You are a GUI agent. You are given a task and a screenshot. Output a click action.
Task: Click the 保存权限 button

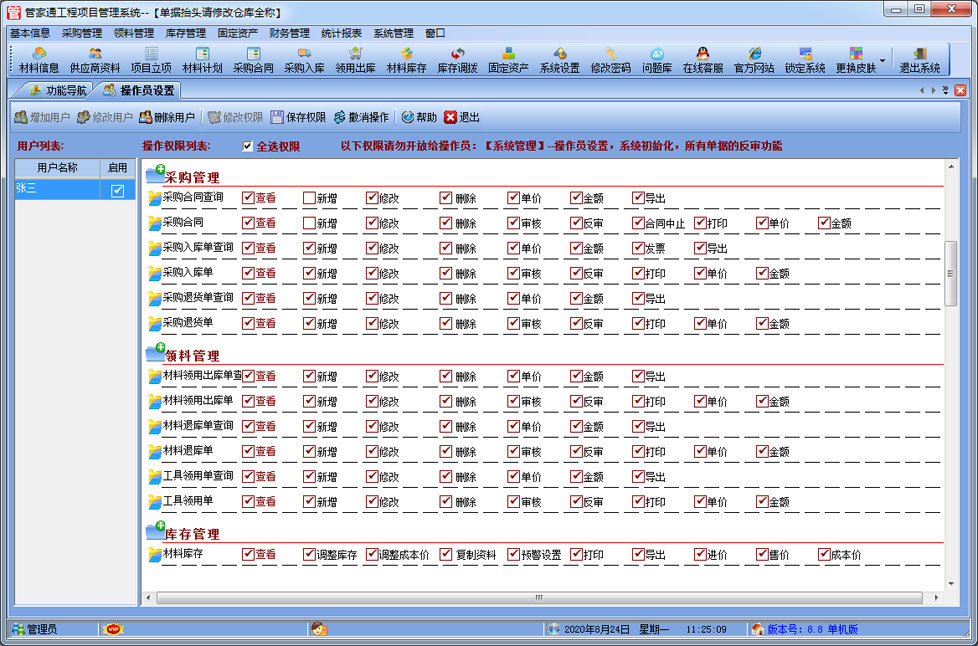[297, 117]
